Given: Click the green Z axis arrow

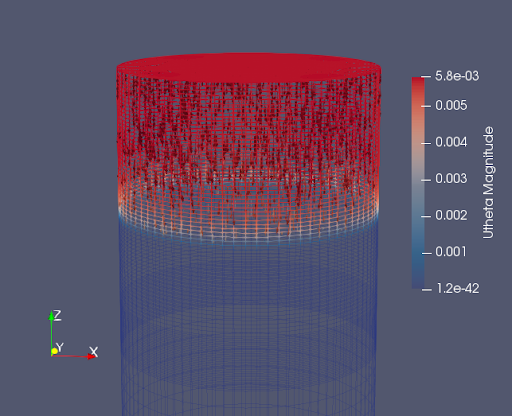Looking at the screenshot, I should 51,332.
